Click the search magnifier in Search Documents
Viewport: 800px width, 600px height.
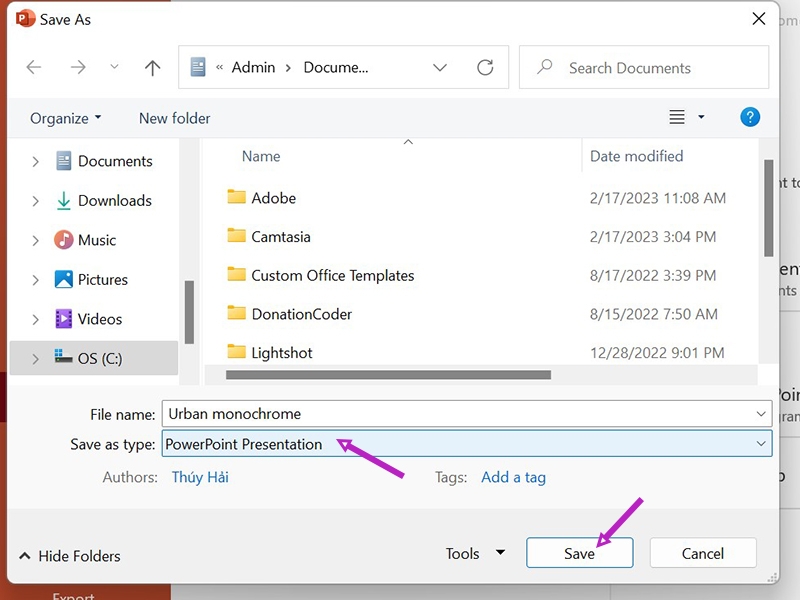click(543, 67)
